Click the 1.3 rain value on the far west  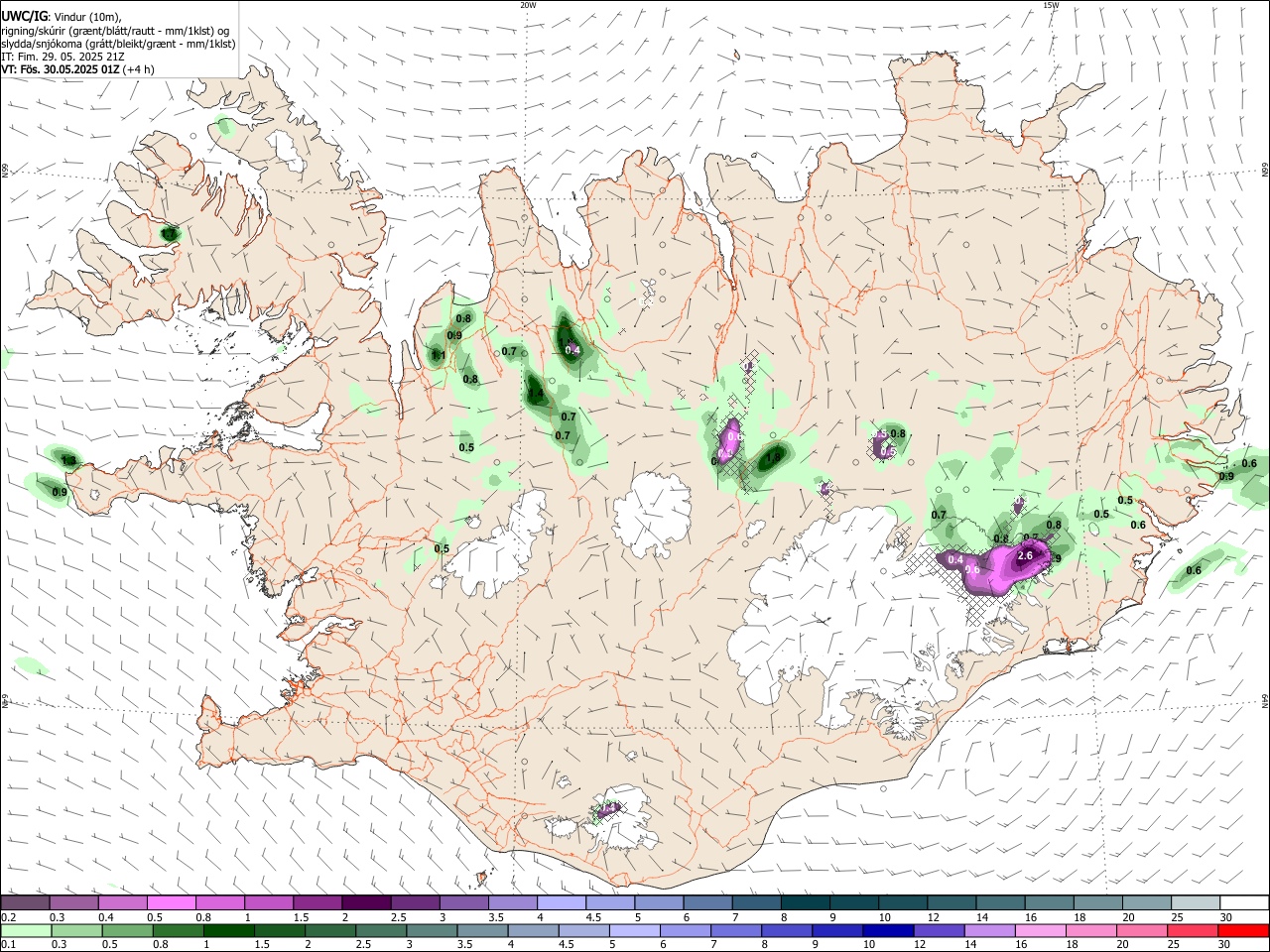(68, 461)
